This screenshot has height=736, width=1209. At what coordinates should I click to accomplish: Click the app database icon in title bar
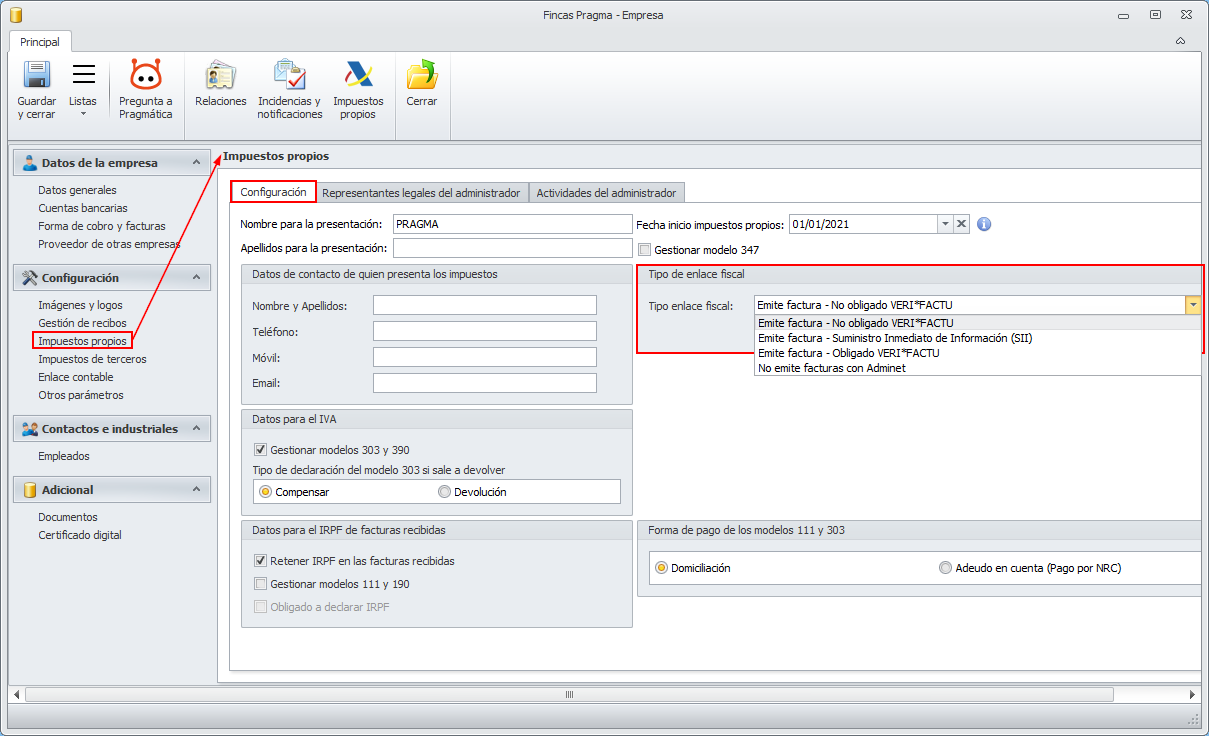pyautogui.click(x=16, y=15)
